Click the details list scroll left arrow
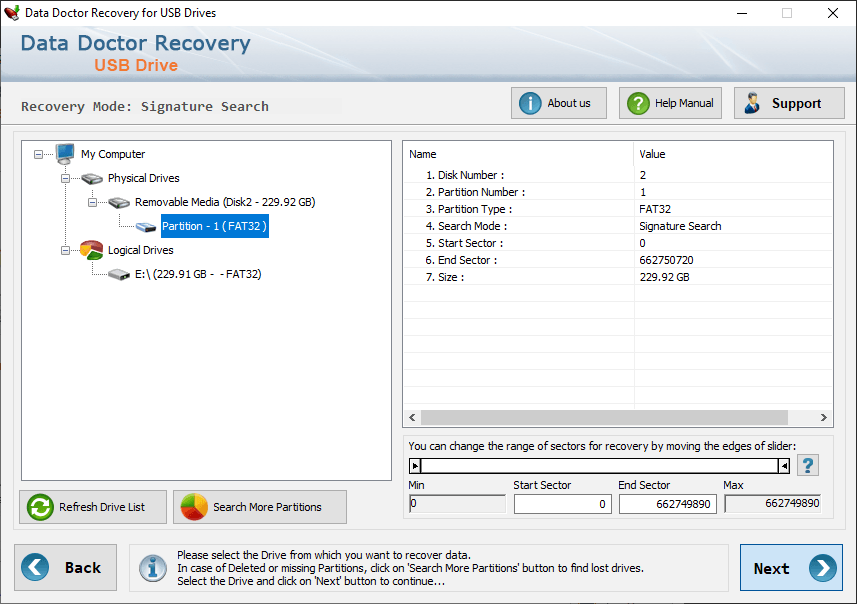The image size is (857, 604). 413,418
